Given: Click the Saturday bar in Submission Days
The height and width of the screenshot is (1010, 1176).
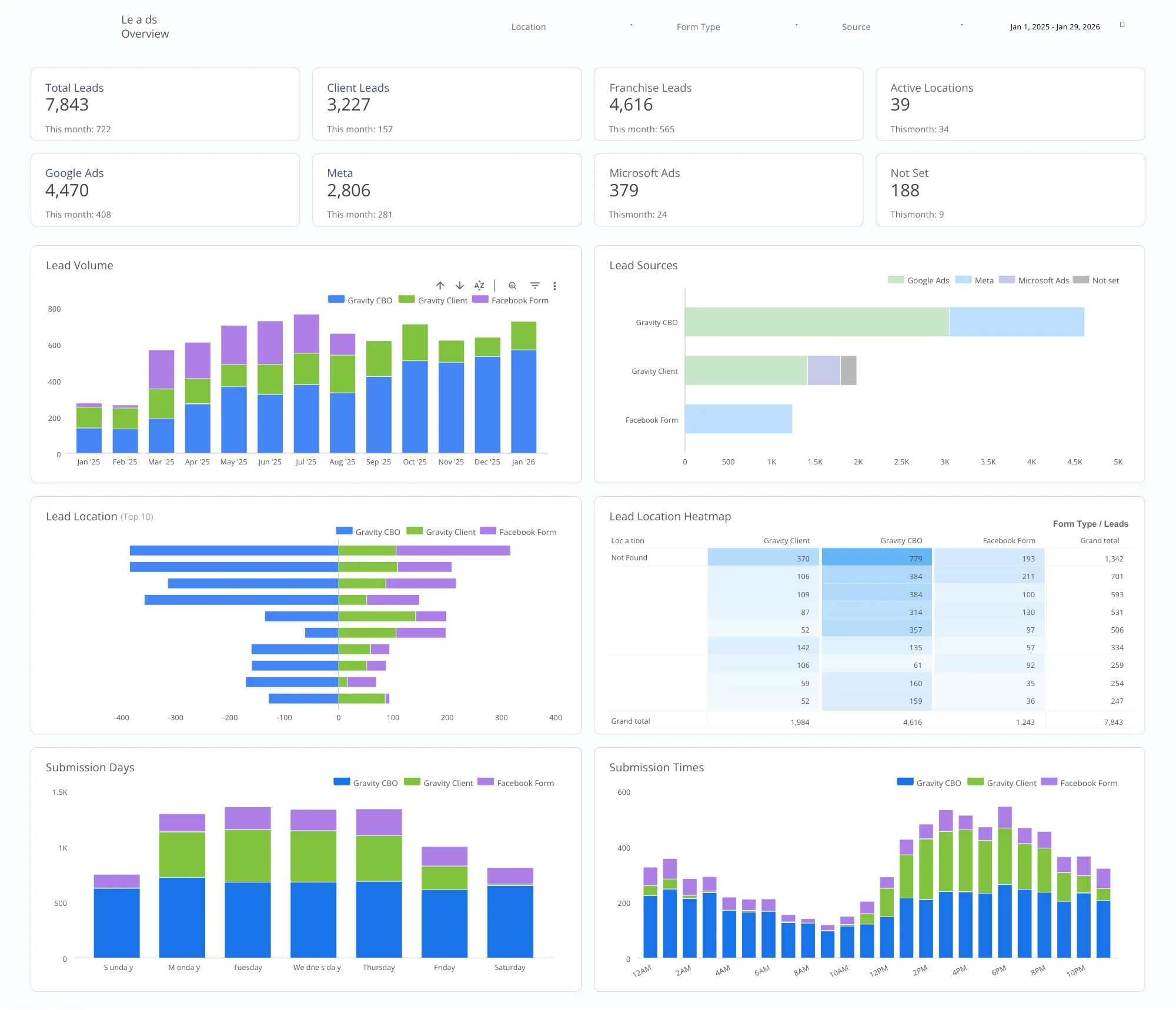Looking at the screenshot, I should [x=510, y=912].
